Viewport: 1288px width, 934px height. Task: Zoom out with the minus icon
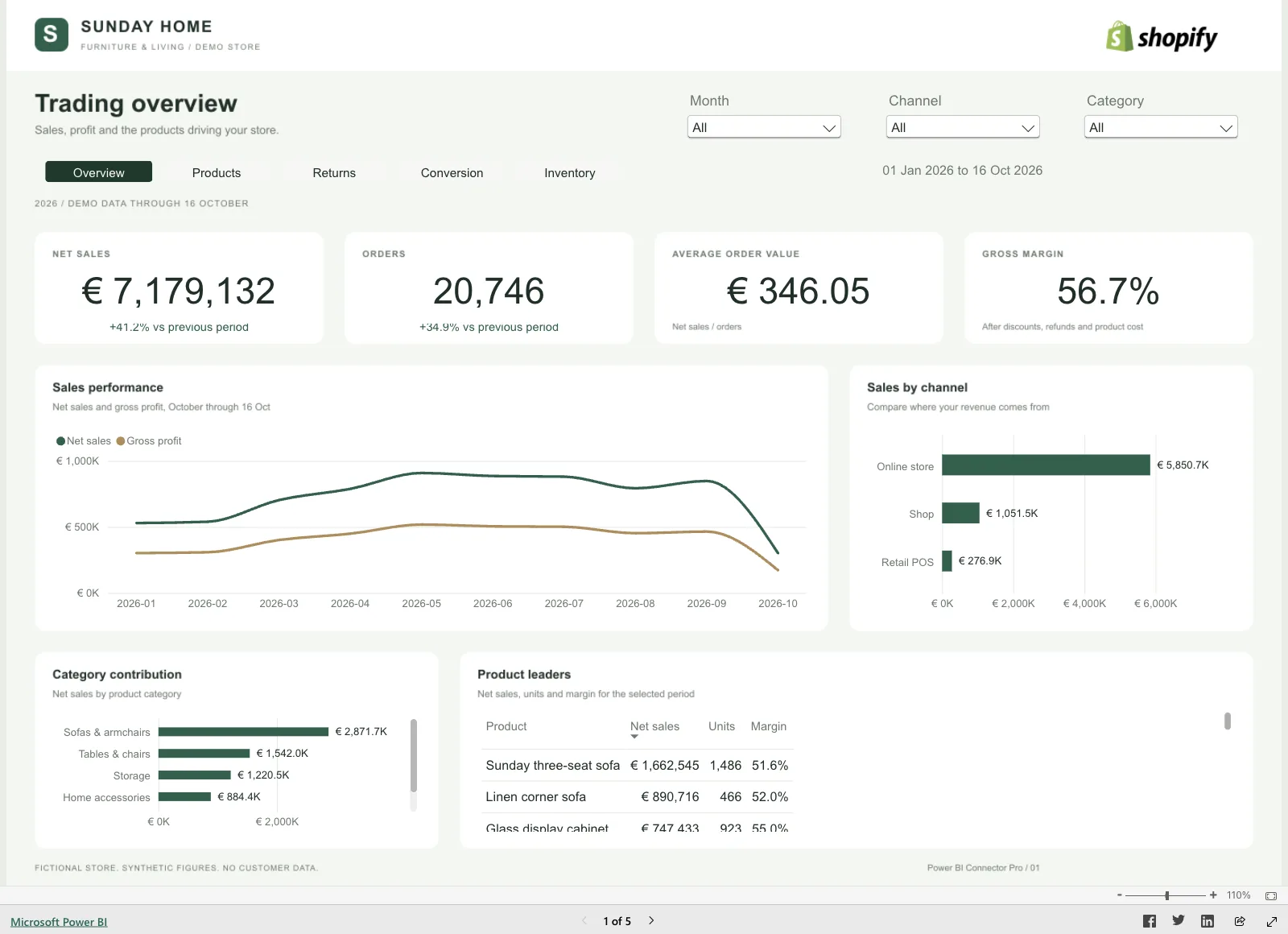pyautogui.click(x=1119, y=895)
